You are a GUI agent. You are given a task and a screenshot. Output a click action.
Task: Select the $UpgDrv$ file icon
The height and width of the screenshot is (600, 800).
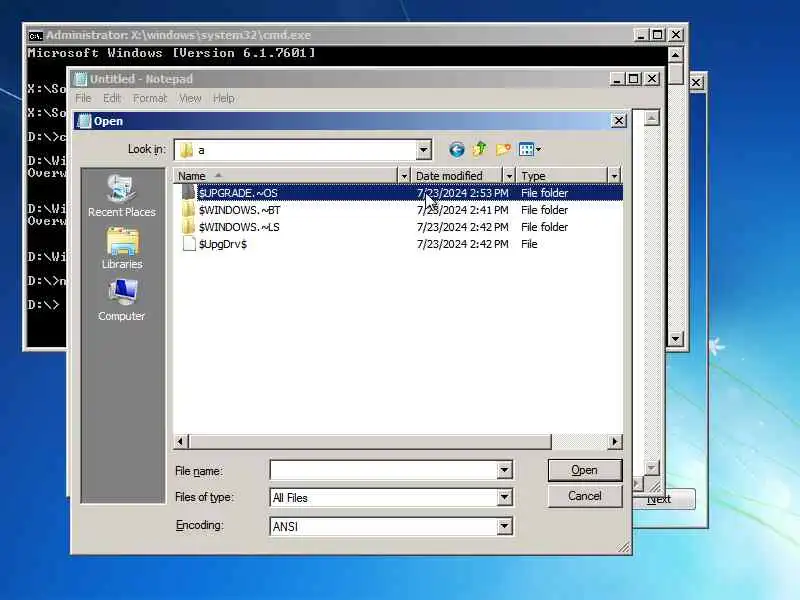tap(189, 243)
